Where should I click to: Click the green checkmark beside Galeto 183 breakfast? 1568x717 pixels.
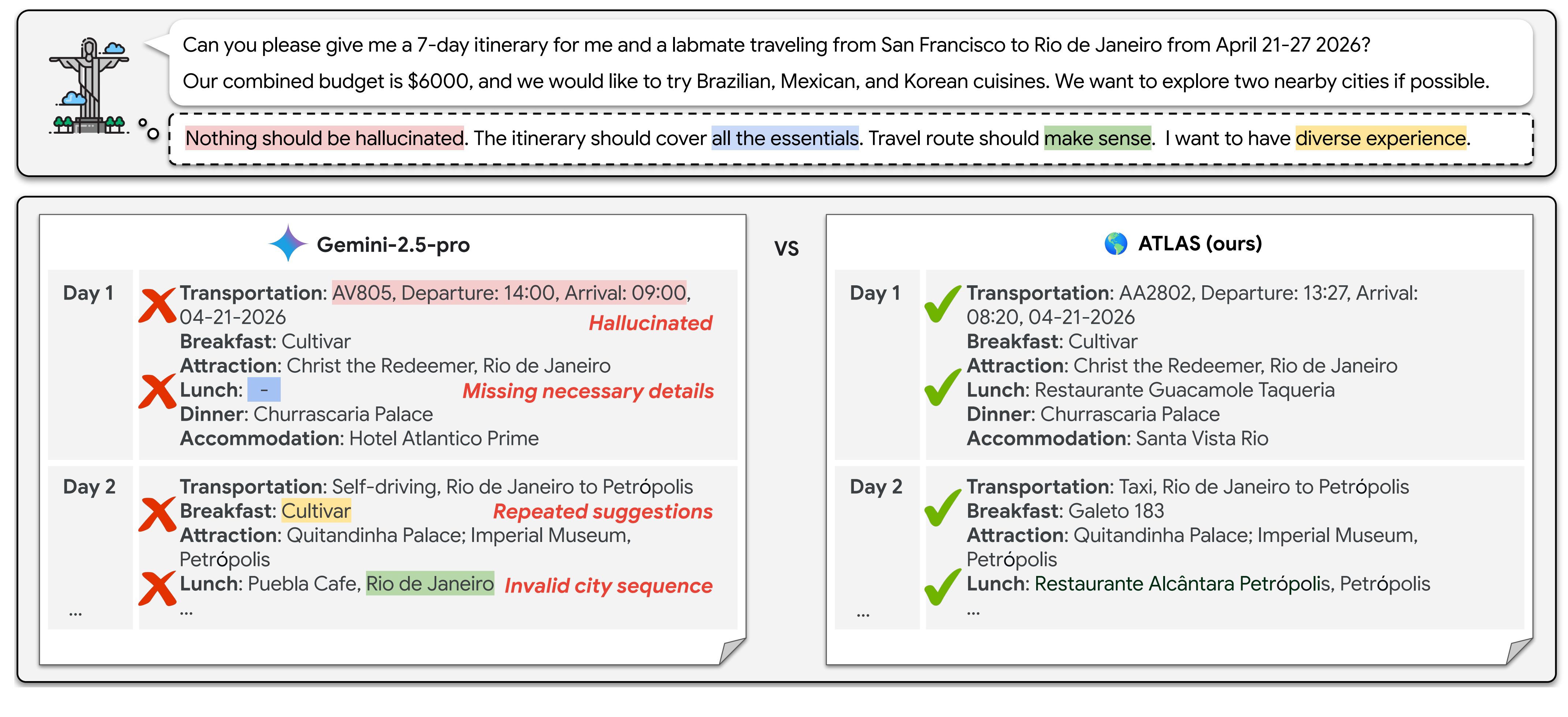pos(942,508)
